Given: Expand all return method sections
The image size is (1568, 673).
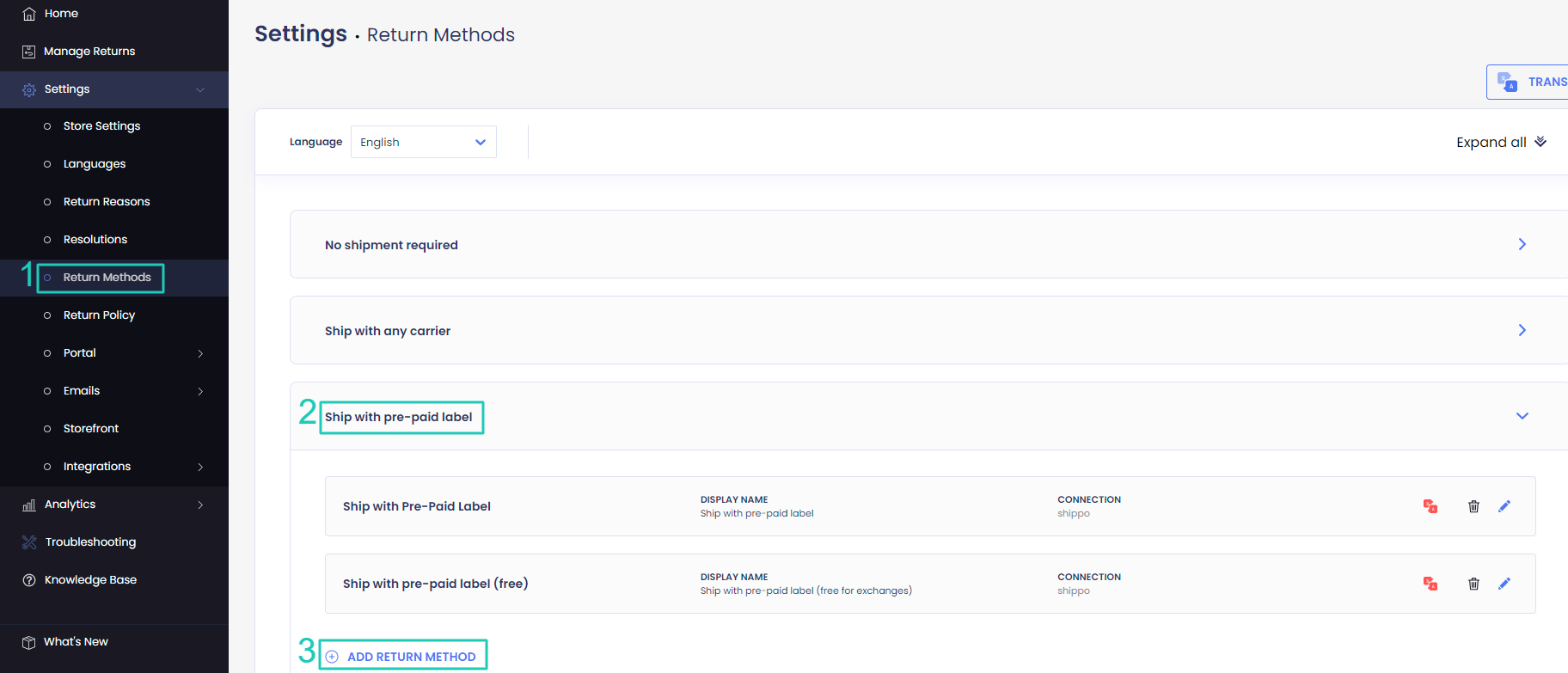Looking at the screenshot, I should coord(1501,142).
